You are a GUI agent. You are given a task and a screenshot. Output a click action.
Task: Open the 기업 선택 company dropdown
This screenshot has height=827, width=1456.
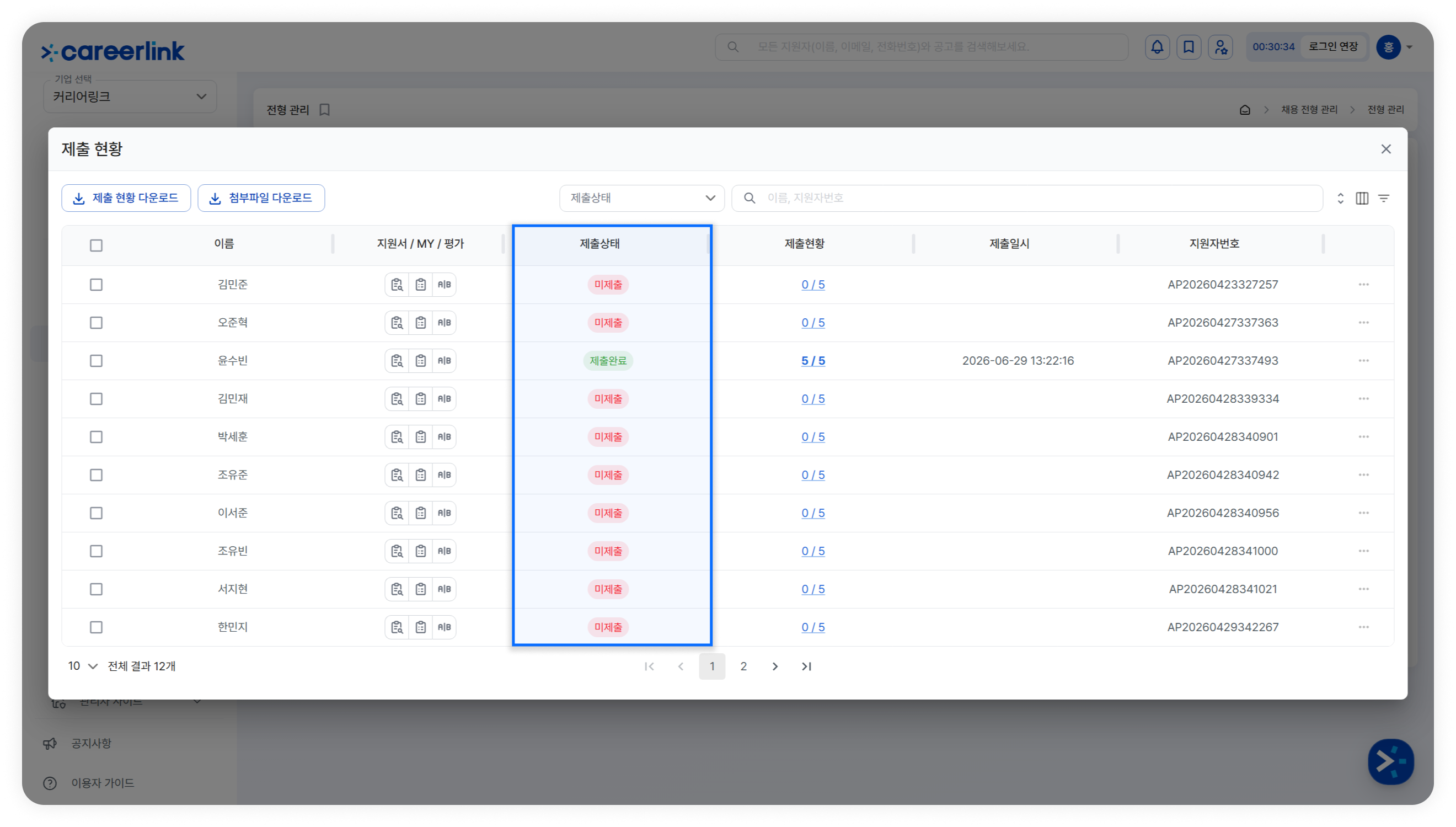point(130,97)
